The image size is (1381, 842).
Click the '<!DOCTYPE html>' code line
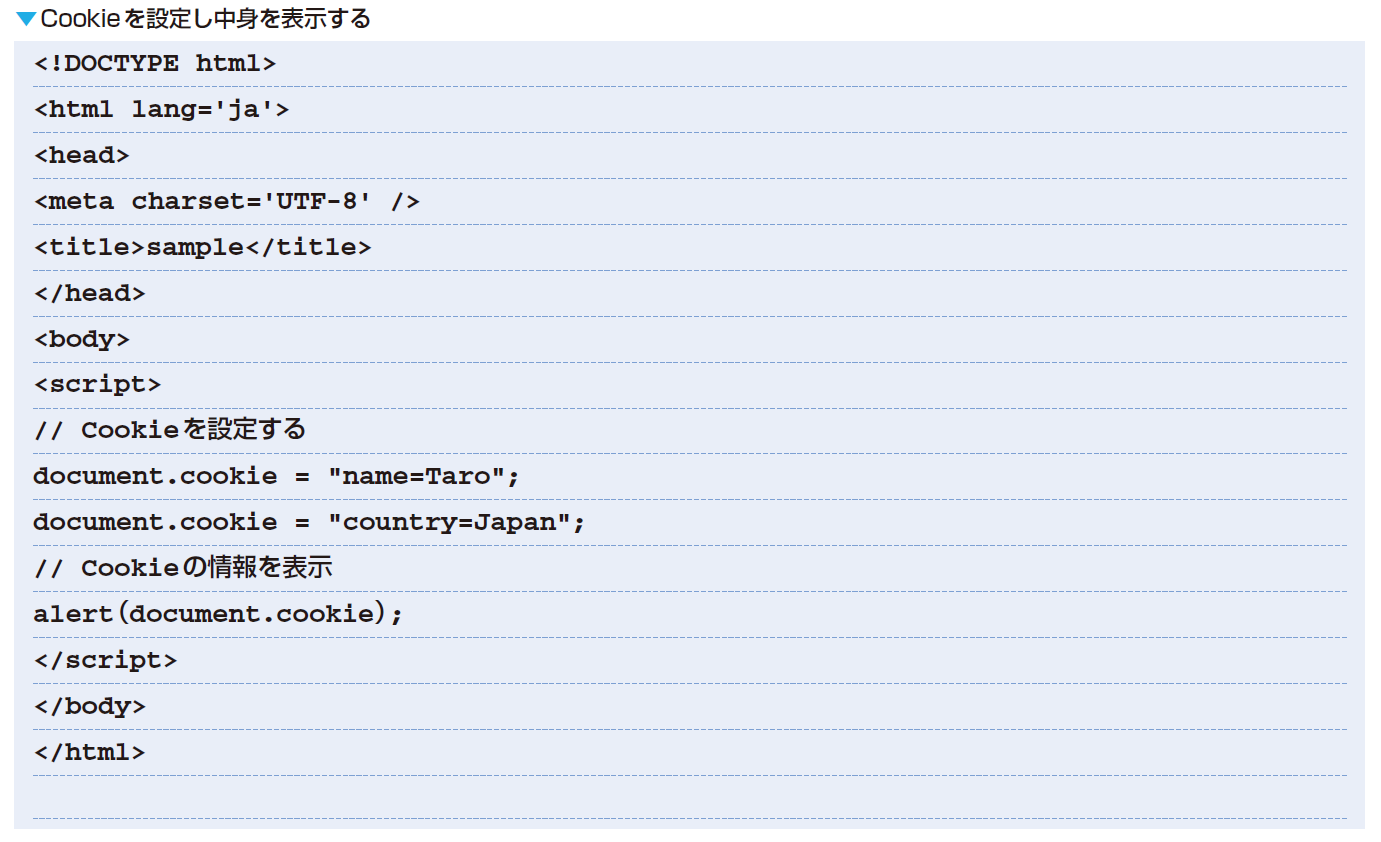click(155, 64)
